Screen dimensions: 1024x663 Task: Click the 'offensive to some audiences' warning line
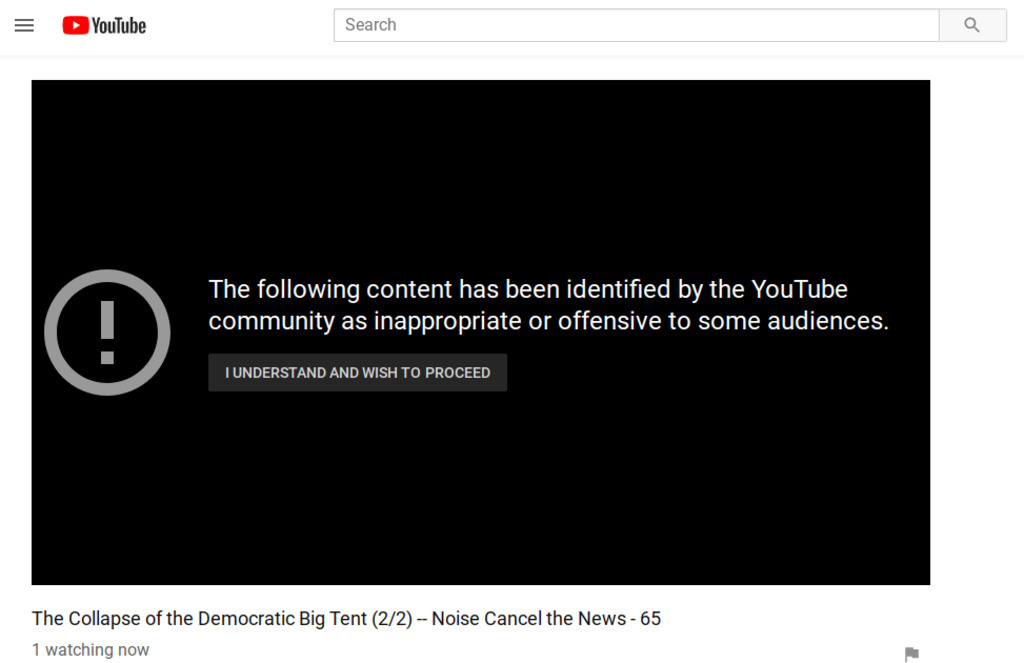pos(722,321)
